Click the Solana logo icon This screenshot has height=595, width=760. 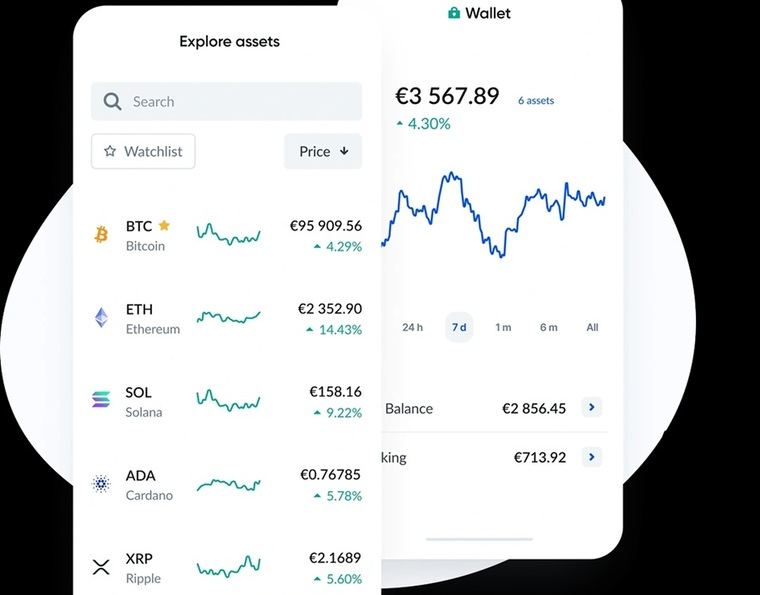click(x=100, y=401)
